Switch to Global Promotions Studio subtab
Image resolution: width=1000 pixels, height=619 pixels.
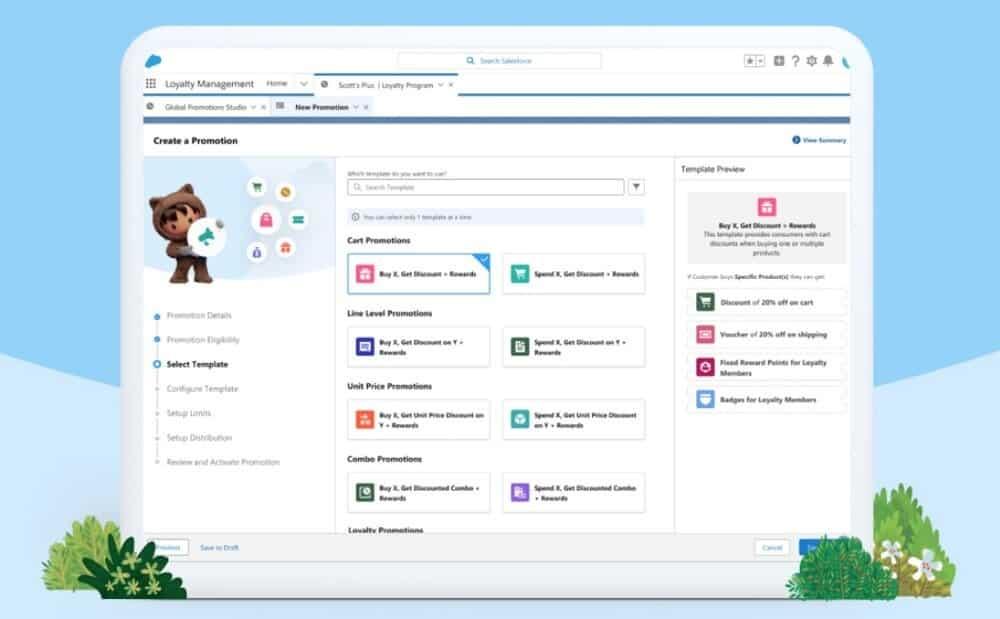point(205,107)
